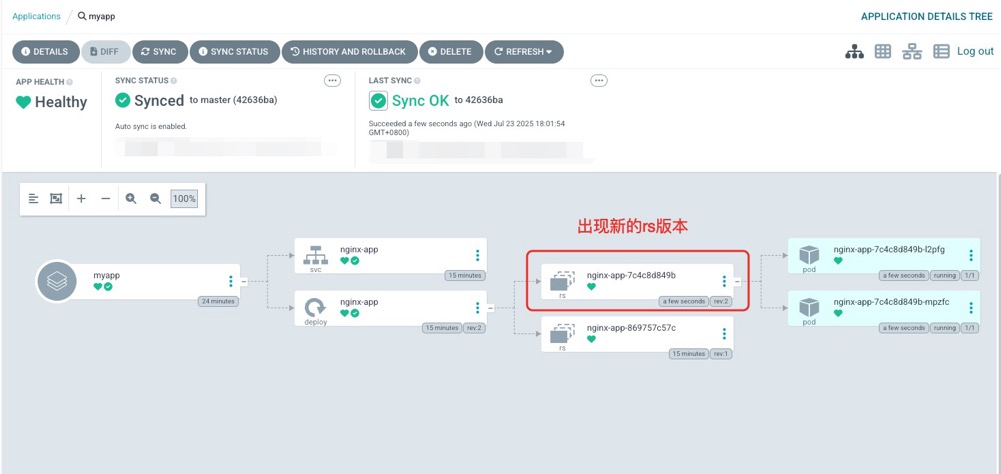Viewport: 1001px width, 474px height.
Task: Go to the Applications breadcrumb link
Action: pyautogui.click(x=36, y=17)
